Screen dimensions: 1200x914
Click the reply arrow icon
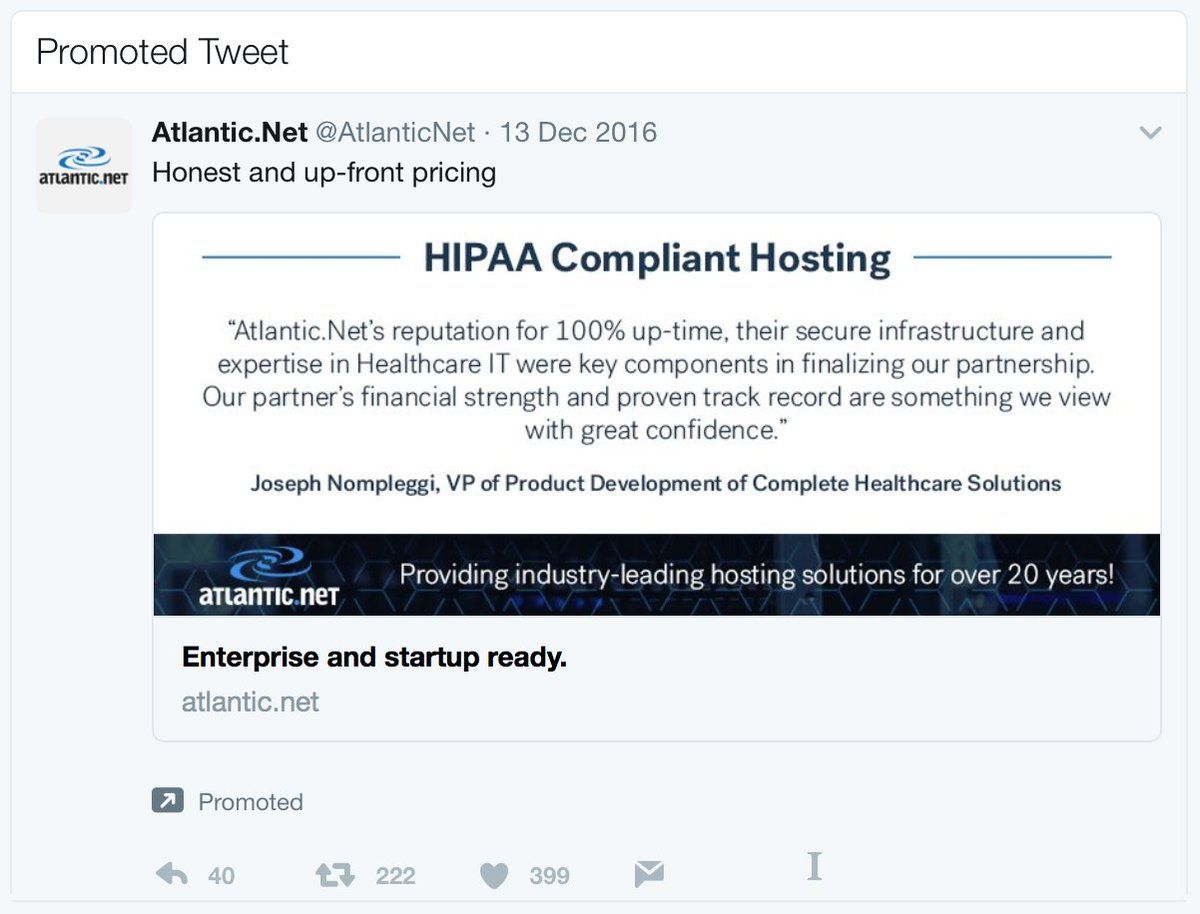click(172, 875)
